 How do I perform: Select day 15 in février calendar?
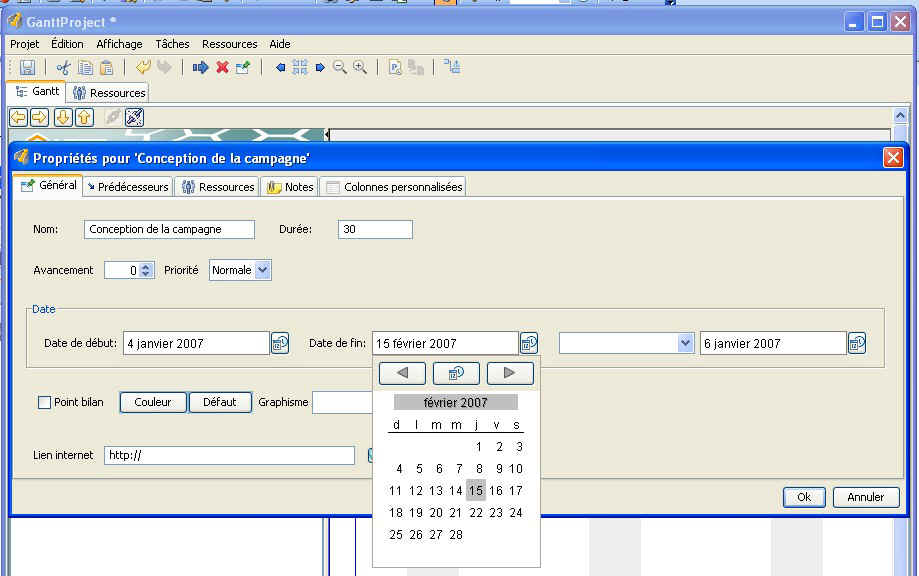(x=476, y=490)
